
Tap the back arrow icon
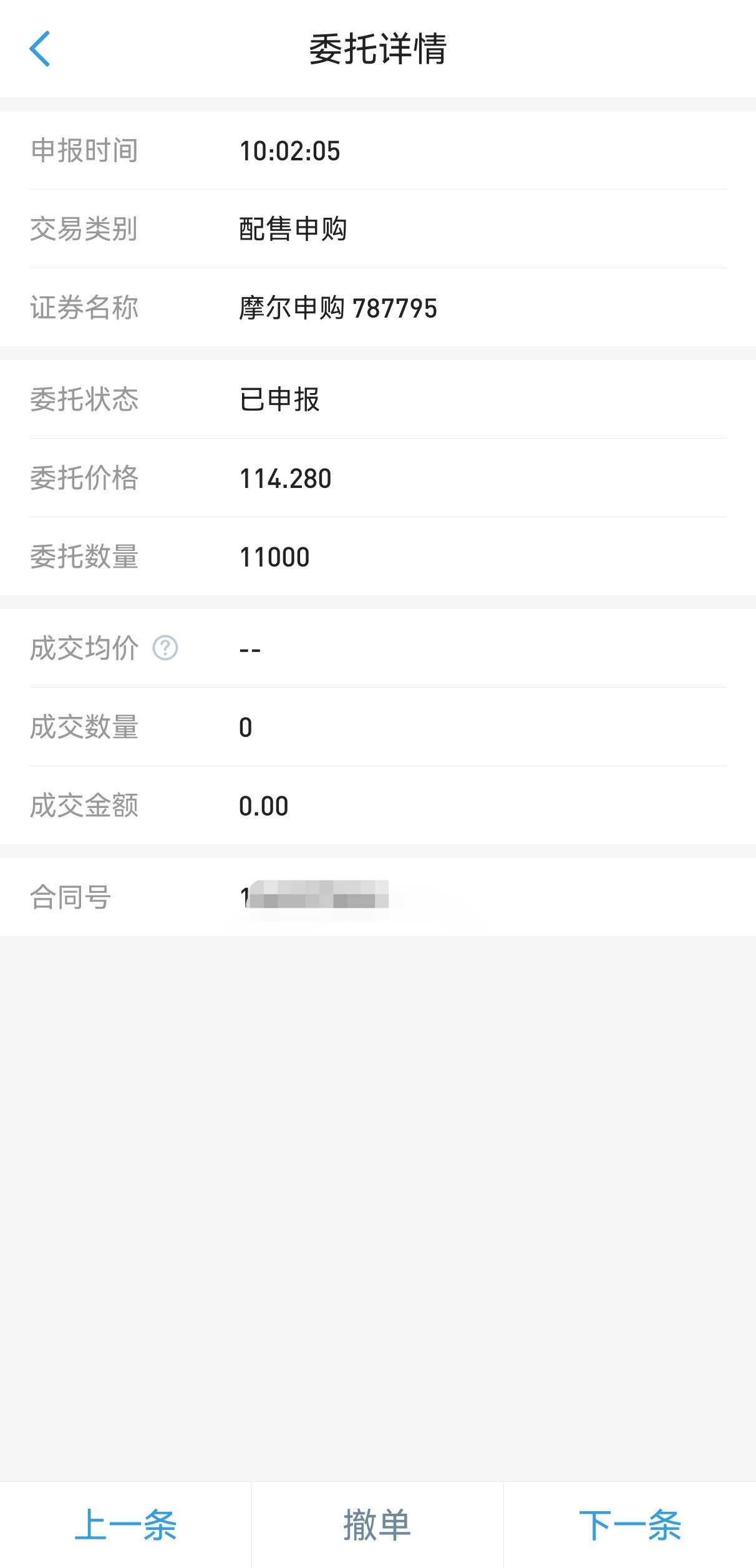click(39, 49)
